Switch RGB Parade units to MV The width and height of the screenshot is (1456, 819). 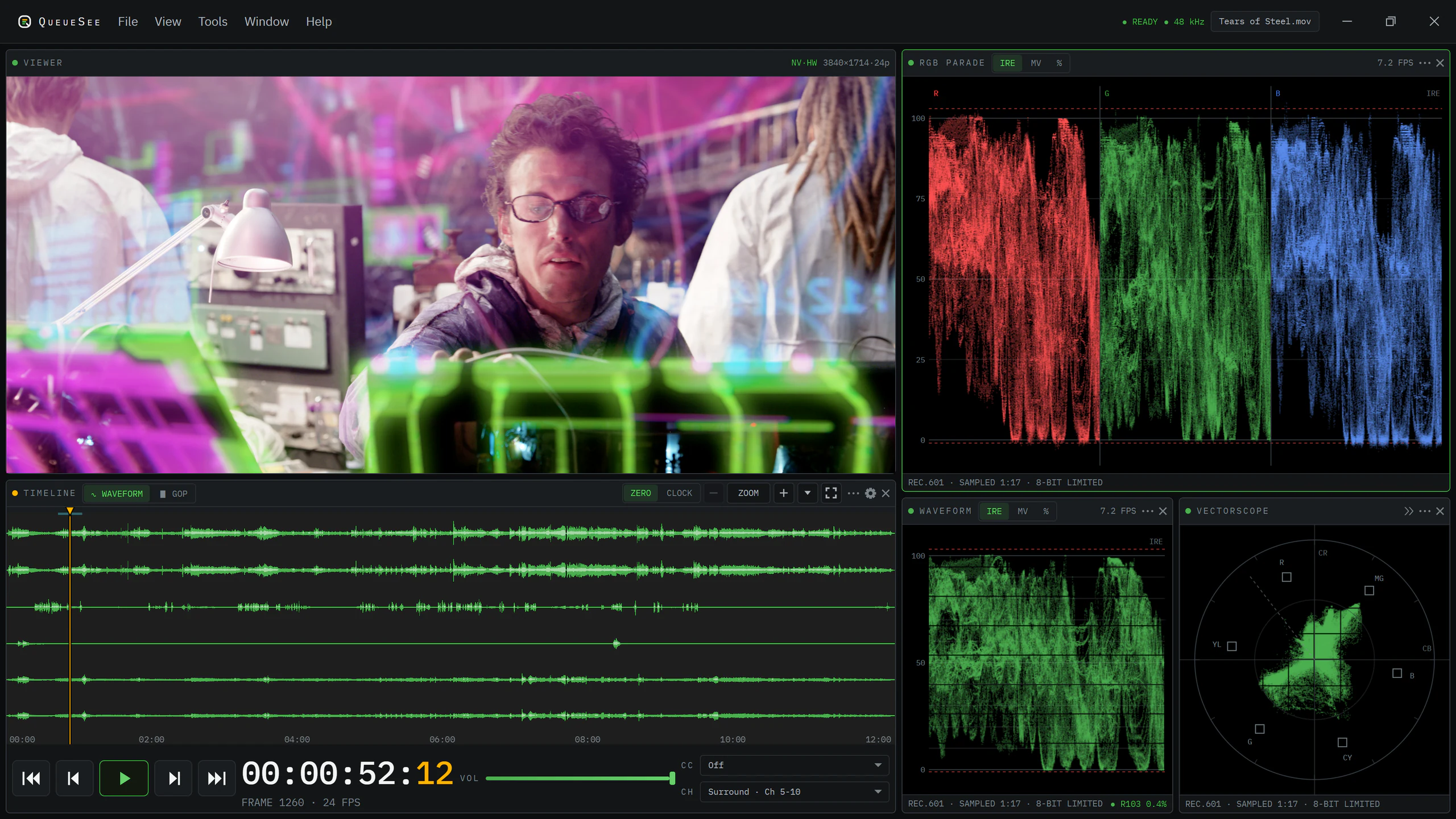tap(1036, 63)
